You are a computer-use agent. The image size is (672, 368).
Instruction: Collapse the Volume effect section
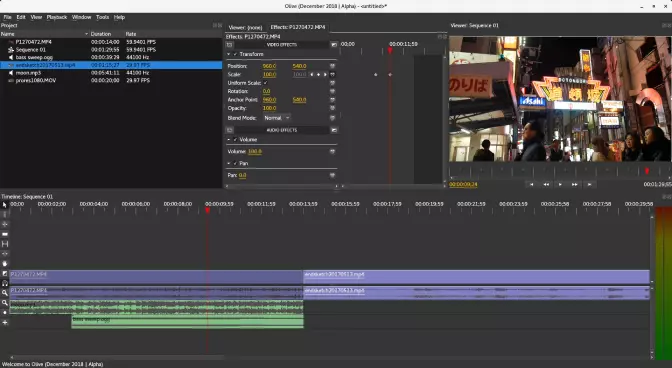pyautogui.click(x=228, y=140)
